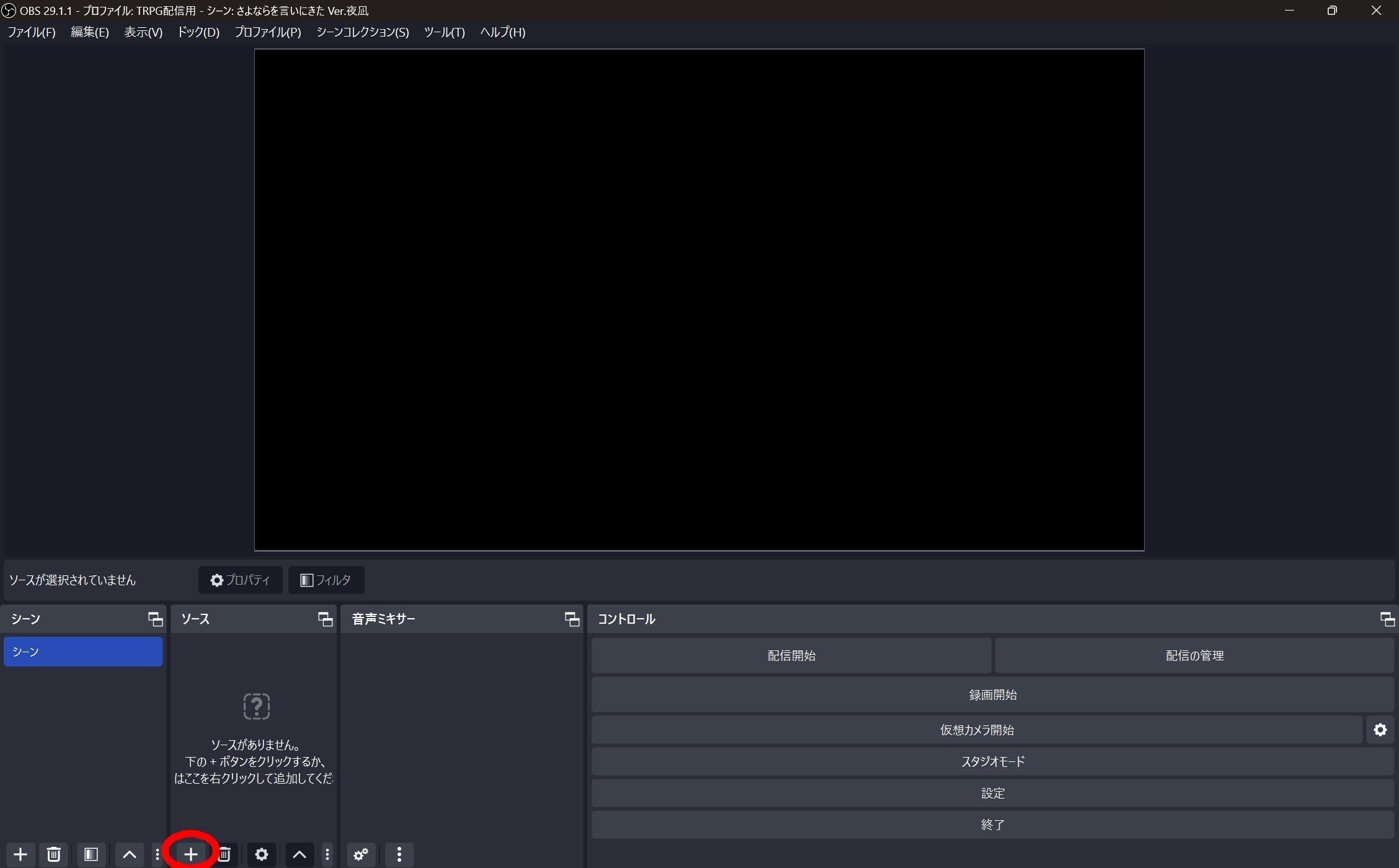Undock the Scenes (シーン) panel
The width and height of the screenshot is (1399, 868).
point(155,619)
